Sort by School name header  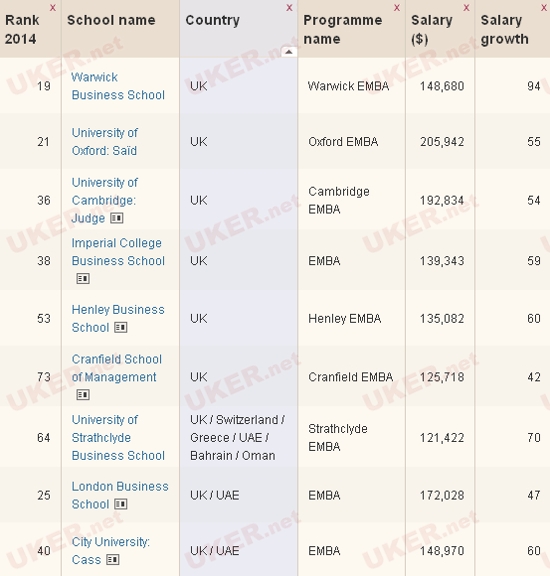point(111,20)
